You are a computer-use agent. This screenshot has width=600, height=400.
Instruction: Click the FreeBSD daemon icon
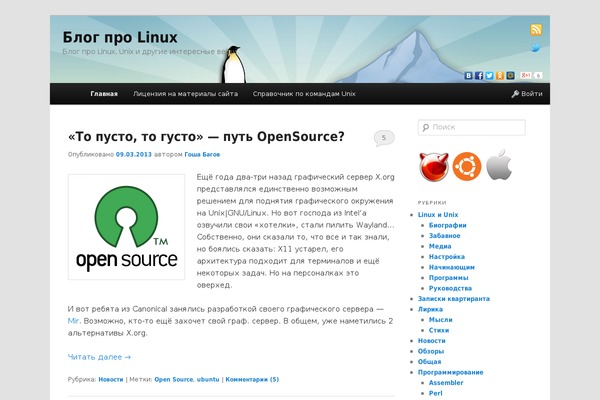(434, 166)
